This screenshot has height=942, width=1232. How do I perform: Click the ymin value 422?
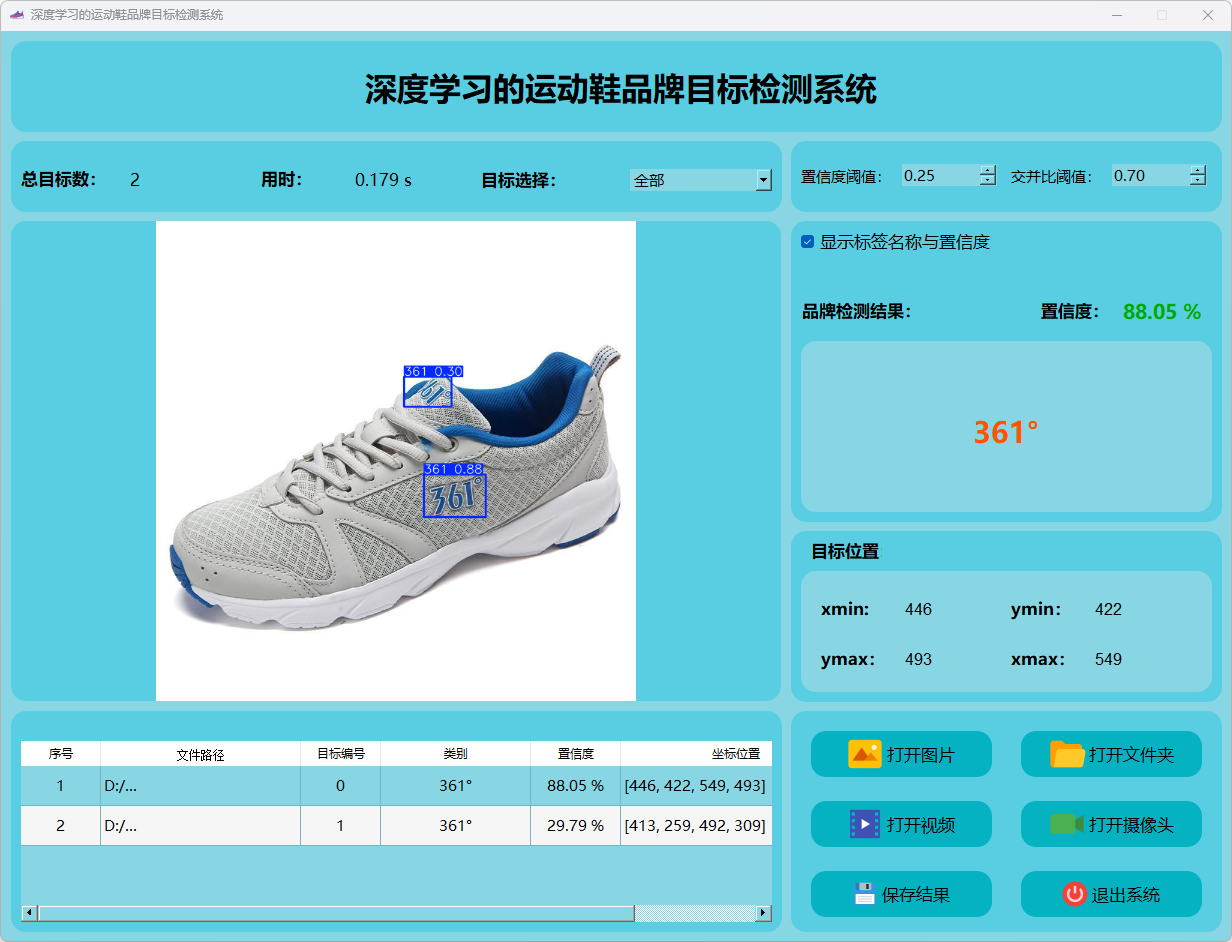coord(1108,609)
